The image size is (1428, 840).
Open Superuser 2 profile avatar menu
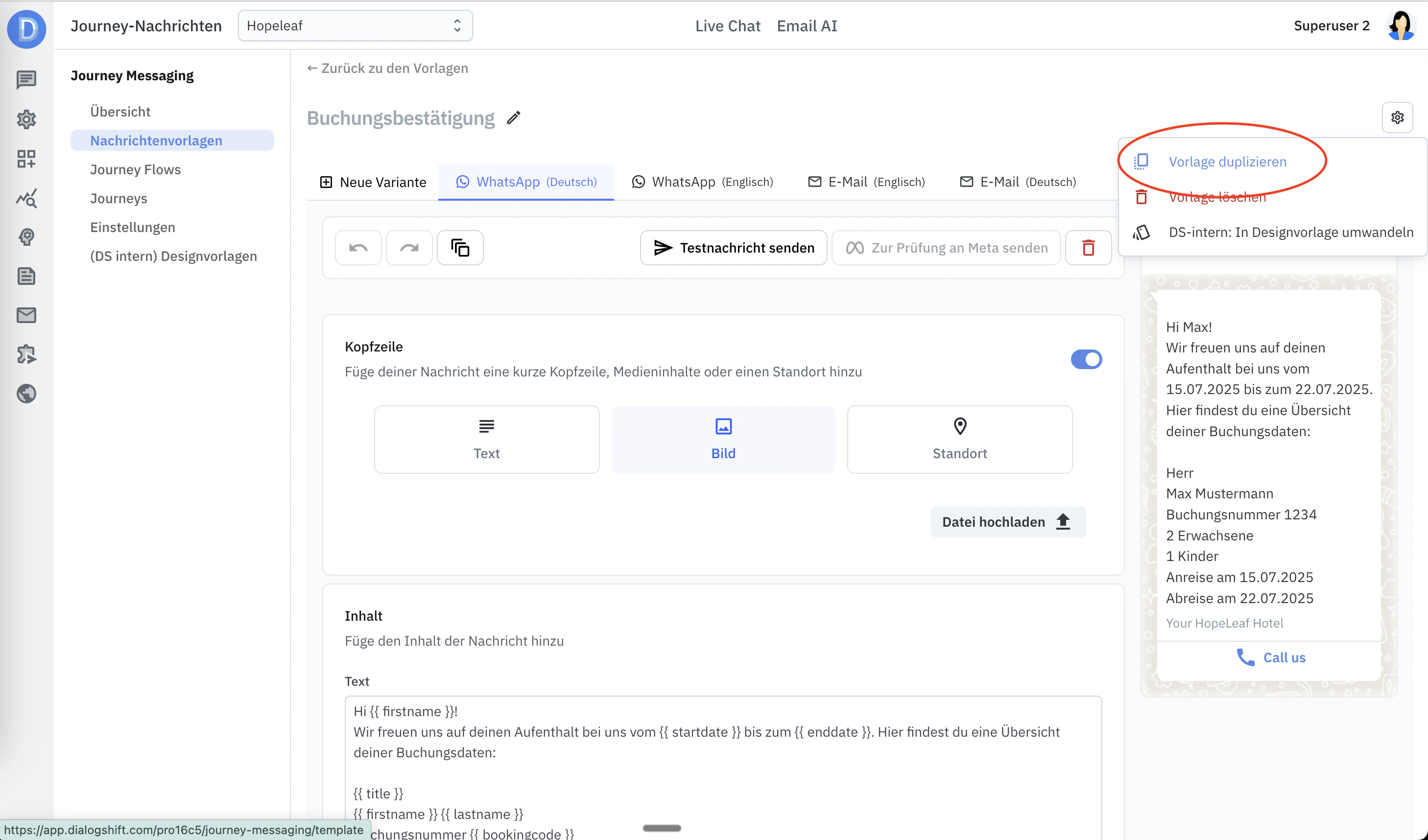(1401, 25)
